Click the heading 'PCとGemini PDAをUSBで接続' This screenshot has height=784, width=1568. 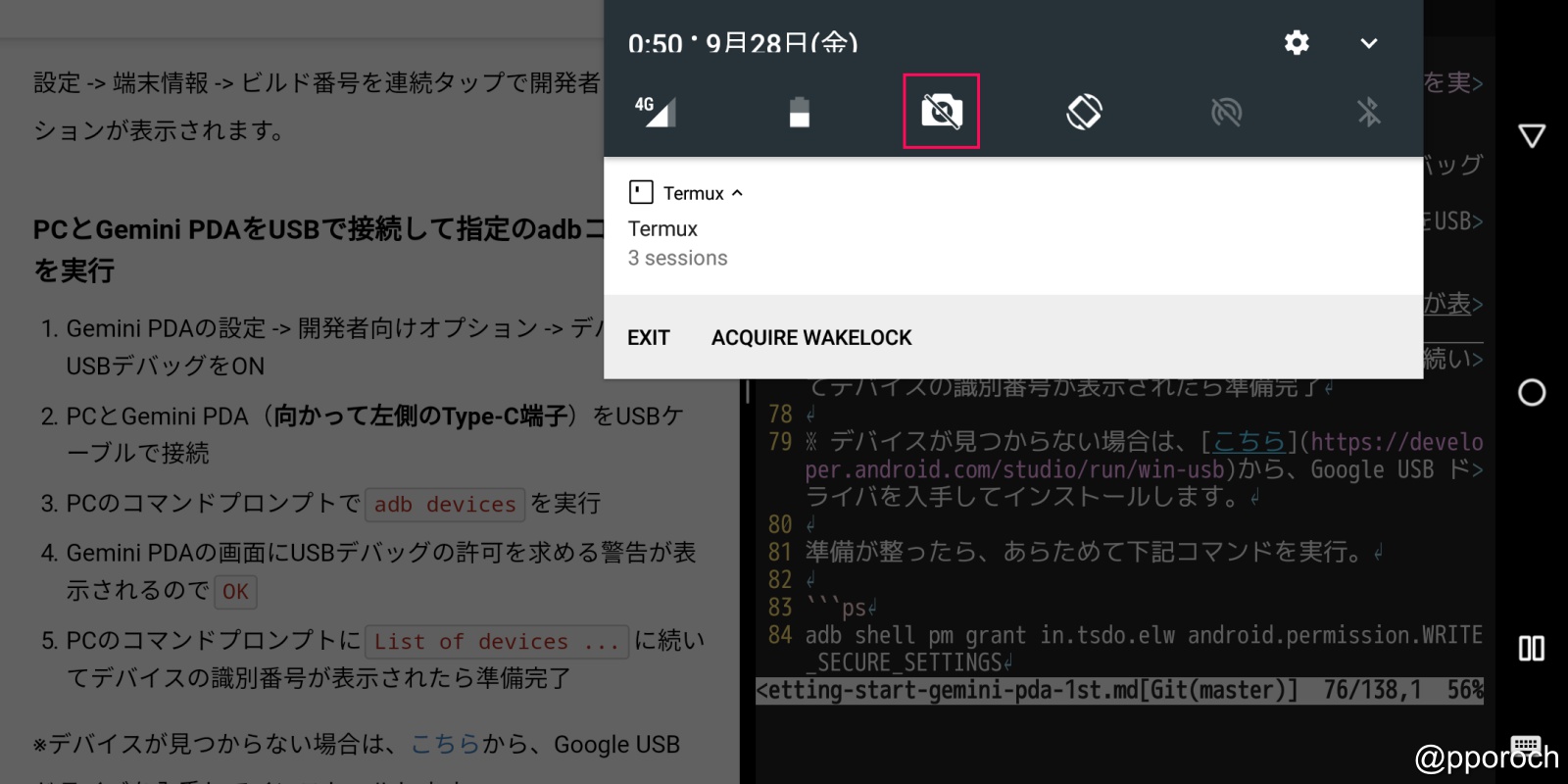point(319,249)
